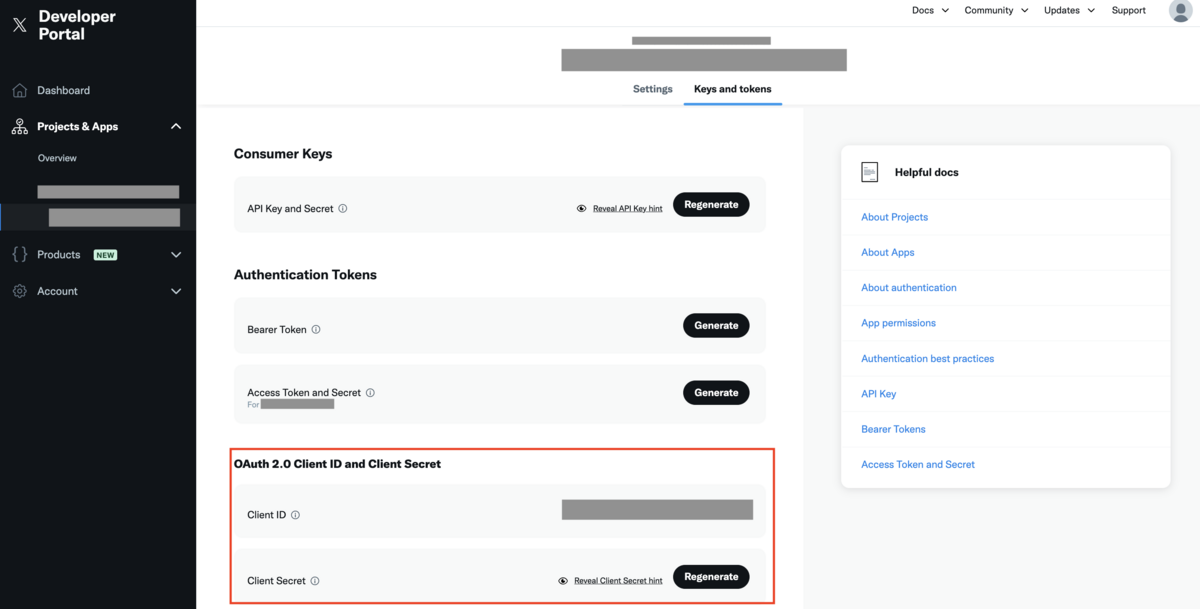This screenshot has width=1200, height=609.
Task: Toggle eye icon for Client Secret hint
Action: 563,581
